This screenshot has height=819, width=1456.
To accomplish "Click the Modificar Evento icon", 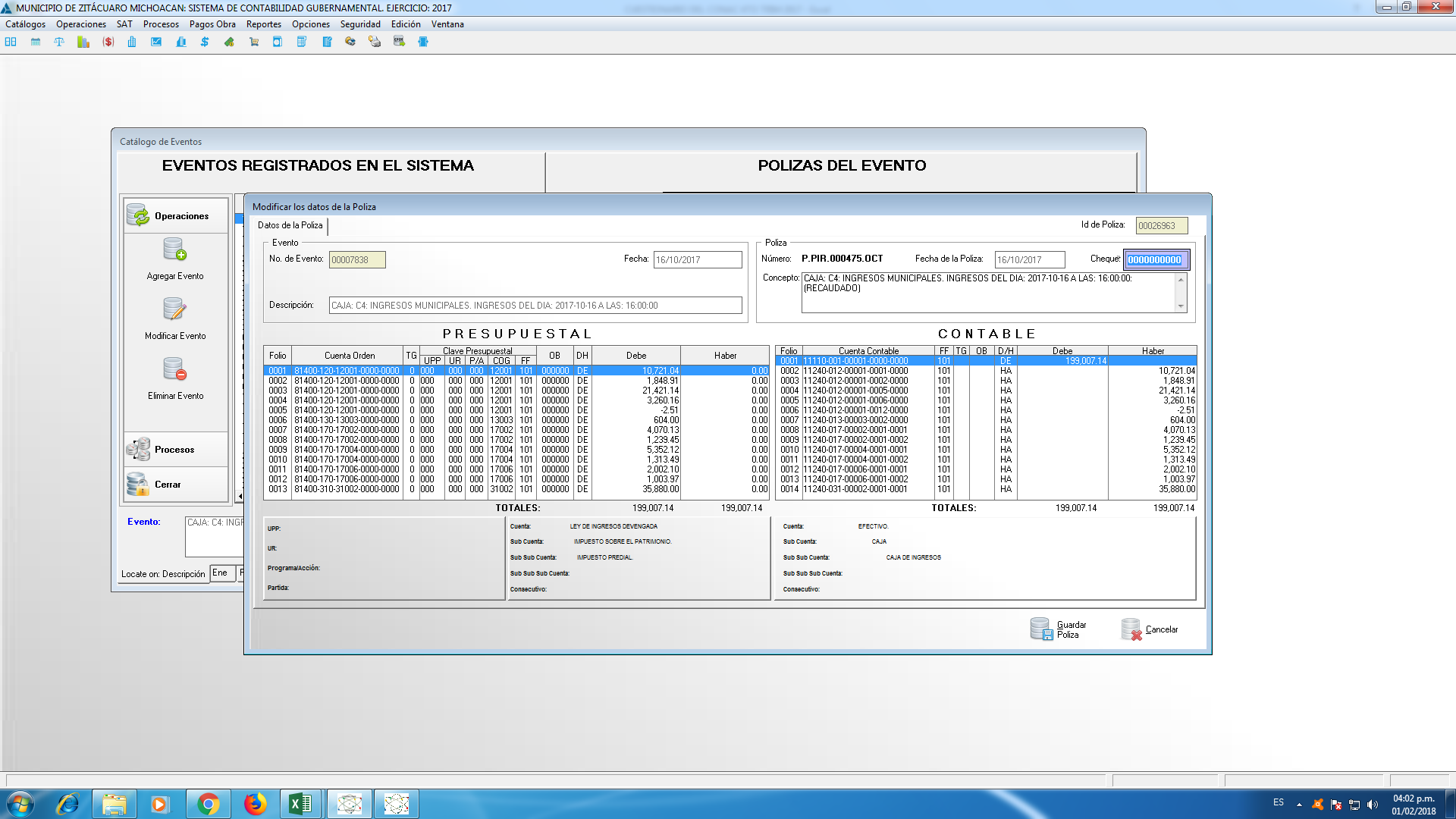I will click(x=175, y=310).
